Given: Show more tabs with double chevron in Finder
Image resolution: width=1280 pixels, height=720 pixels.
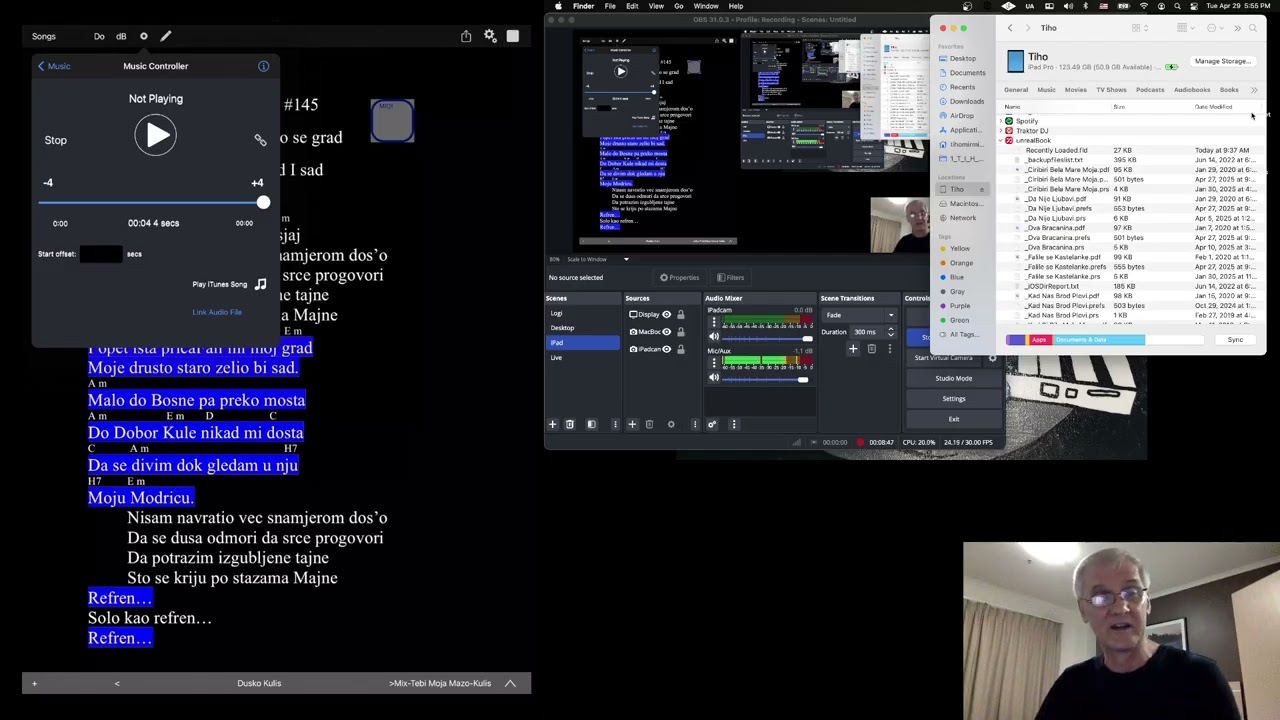Looking at the screenshot, I should (1254, 90).
